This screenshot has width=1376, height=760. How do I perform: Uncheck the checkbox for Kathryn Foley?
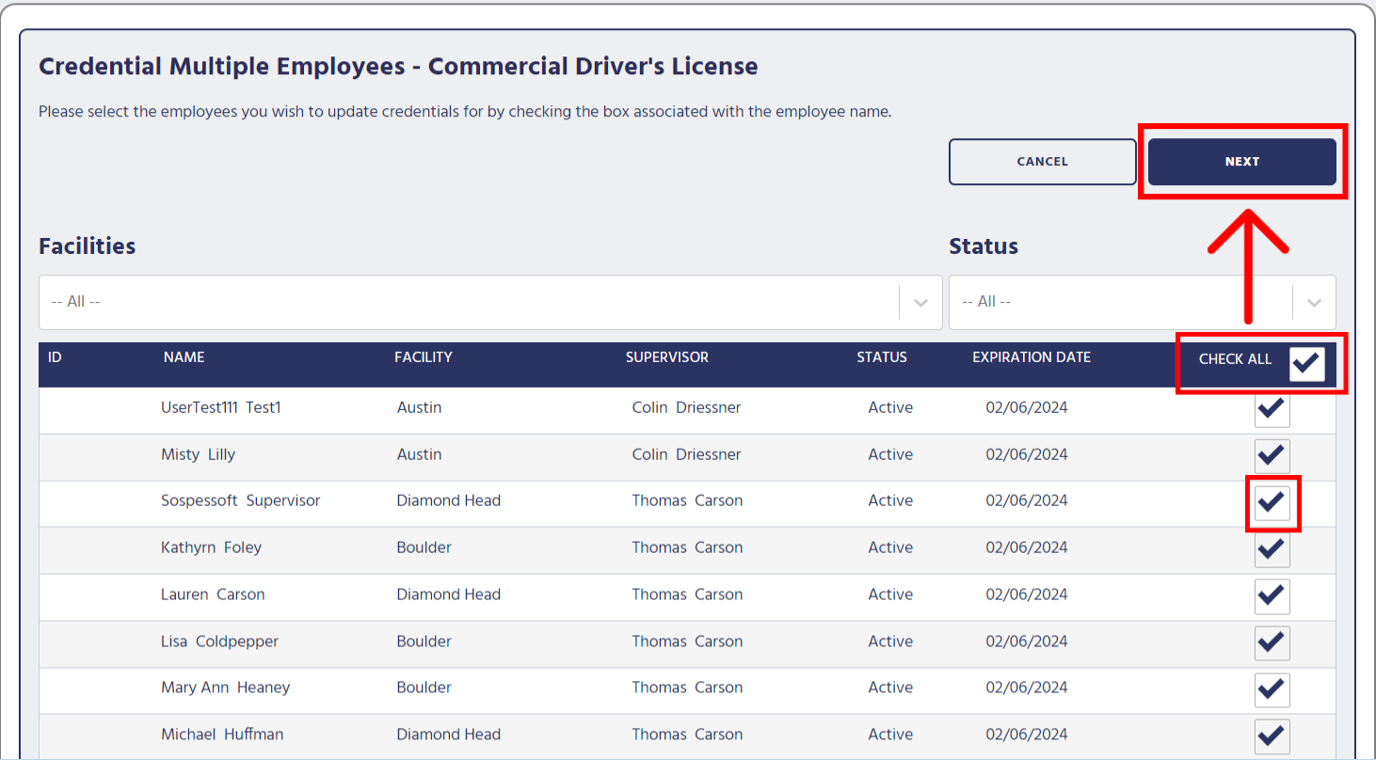coord(1272,549)
